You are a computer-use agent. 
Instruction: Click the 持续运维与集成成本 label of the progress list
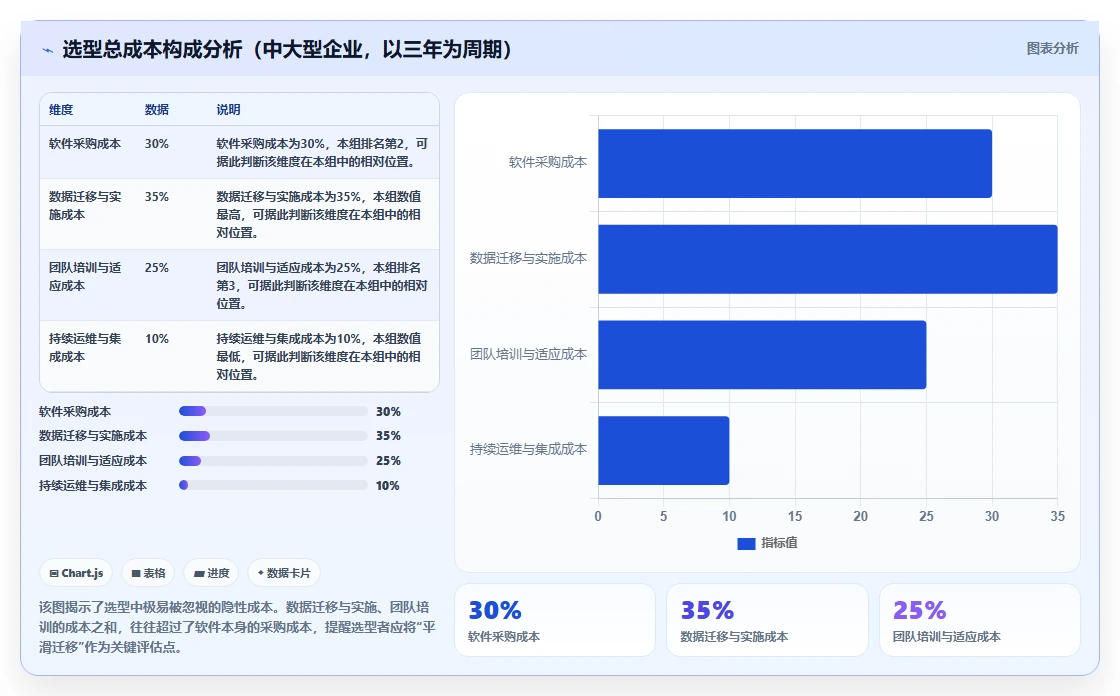(93, 486)
